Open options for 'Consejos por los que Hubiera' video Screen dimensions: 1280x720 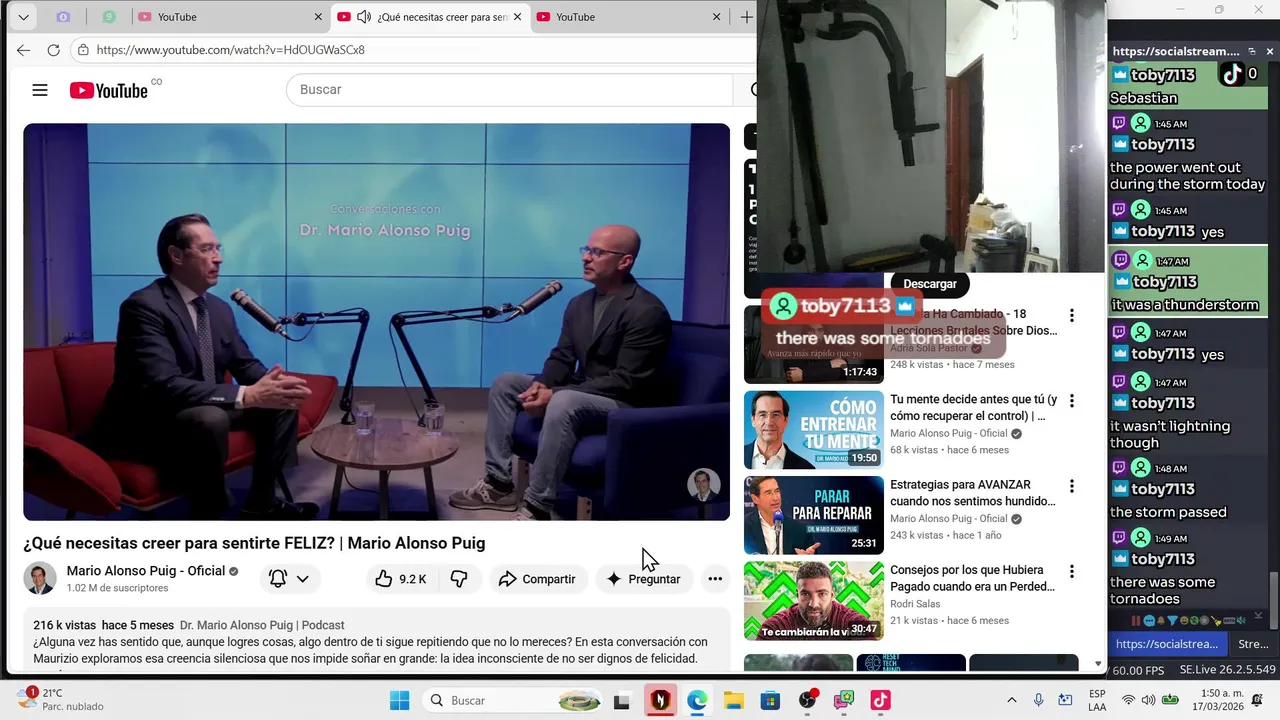(x=1072, y=572)
